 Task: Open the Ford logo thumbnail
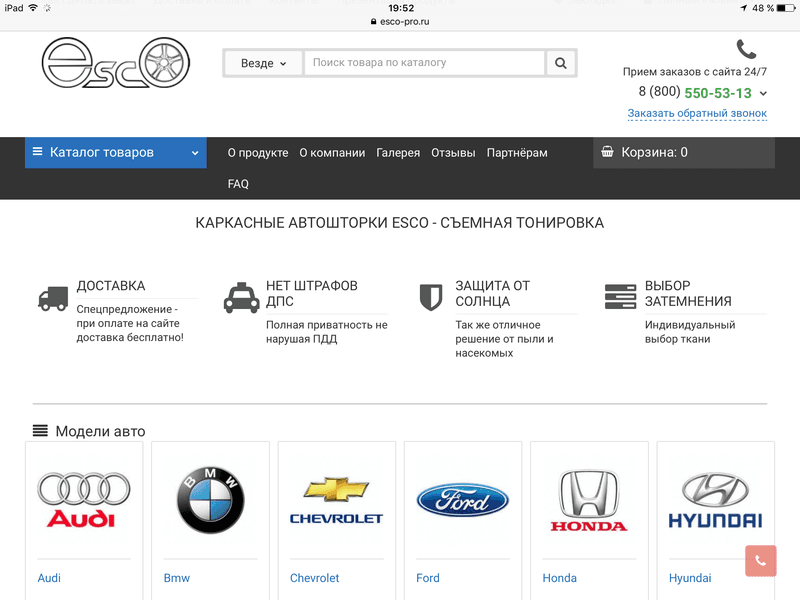463,500
